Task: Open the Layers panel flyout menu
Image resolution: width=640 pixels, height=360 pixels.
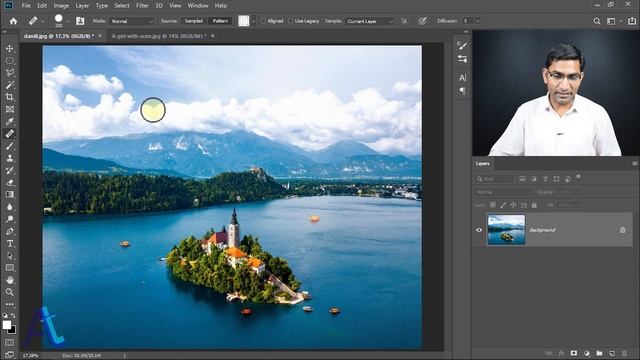Action: (635, 163)
